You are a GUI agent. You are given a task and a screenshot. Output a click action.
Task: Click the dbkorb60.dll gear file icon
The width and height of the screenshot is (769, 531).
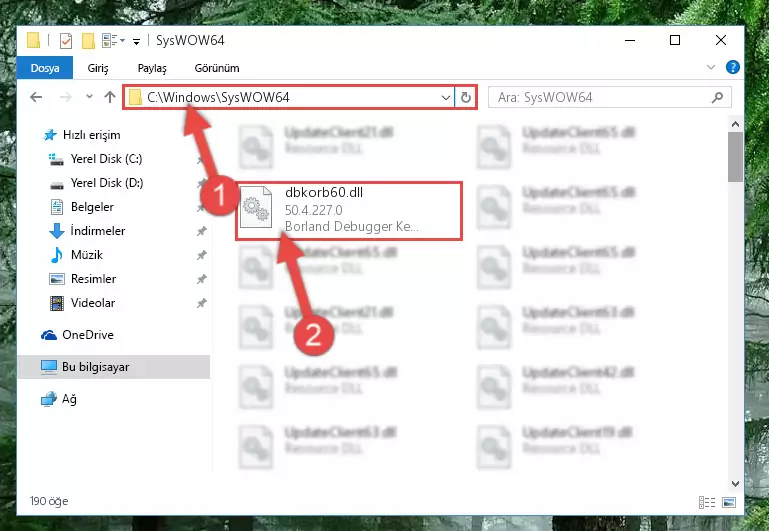coord(256,207)
